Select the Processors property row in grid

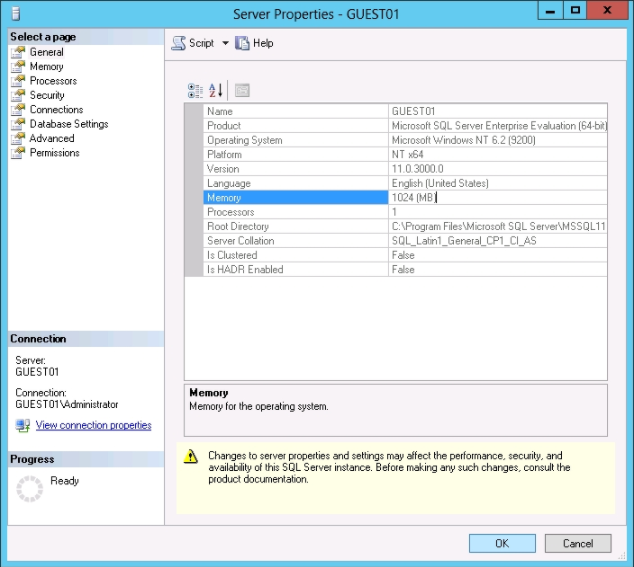click(x=405, y=212)
